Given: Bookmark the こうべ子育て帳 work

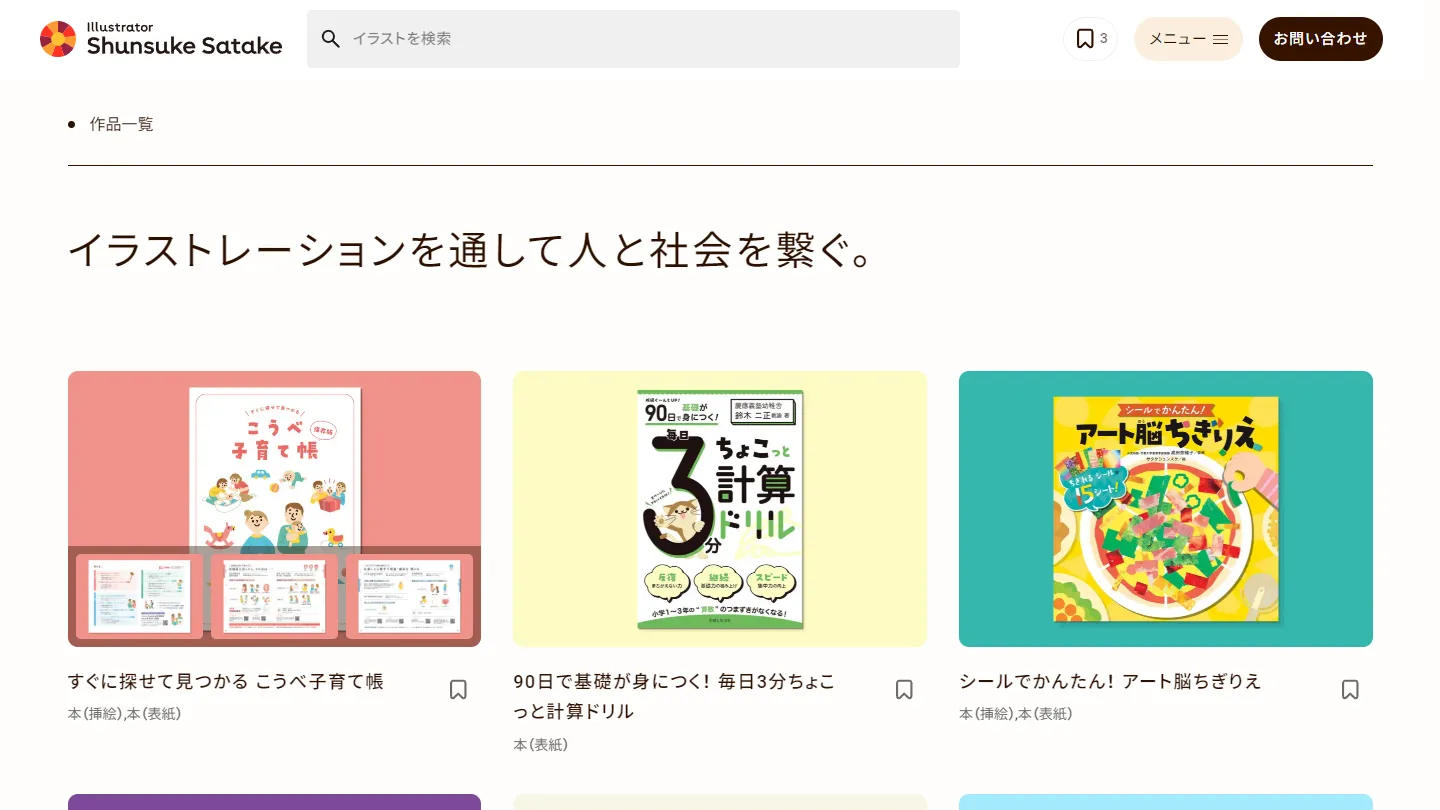Looking at the screenshot, I should (458, 689).
